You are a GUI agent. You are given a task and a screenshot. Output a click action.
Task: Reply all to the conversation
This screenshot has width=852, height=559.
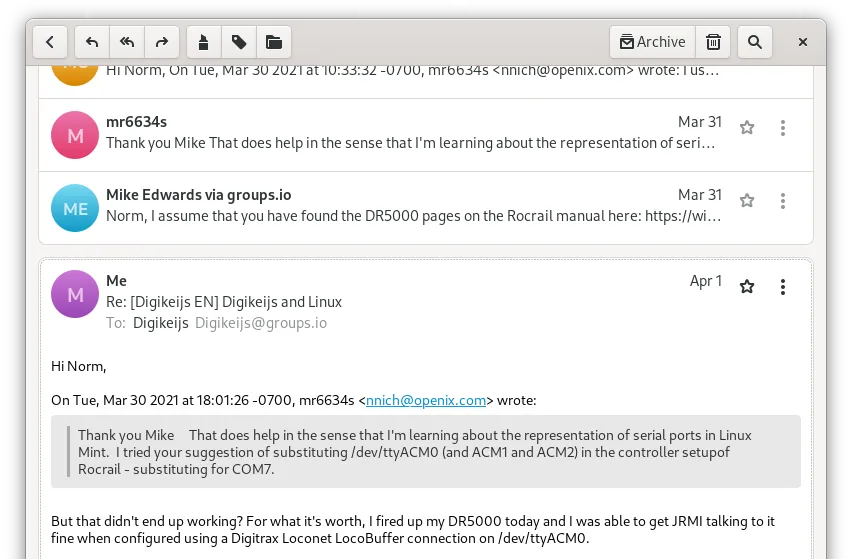[127, 42]
